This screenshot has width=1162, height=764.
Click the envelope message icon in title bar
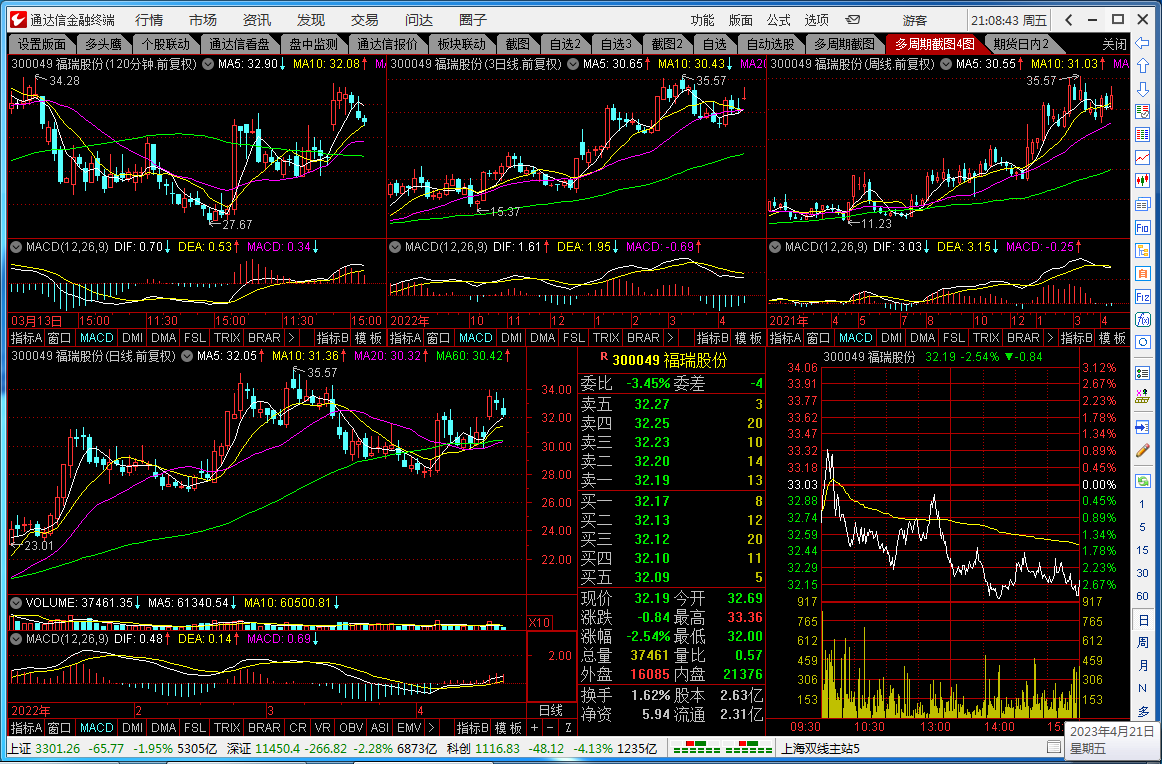click(853, 20)
